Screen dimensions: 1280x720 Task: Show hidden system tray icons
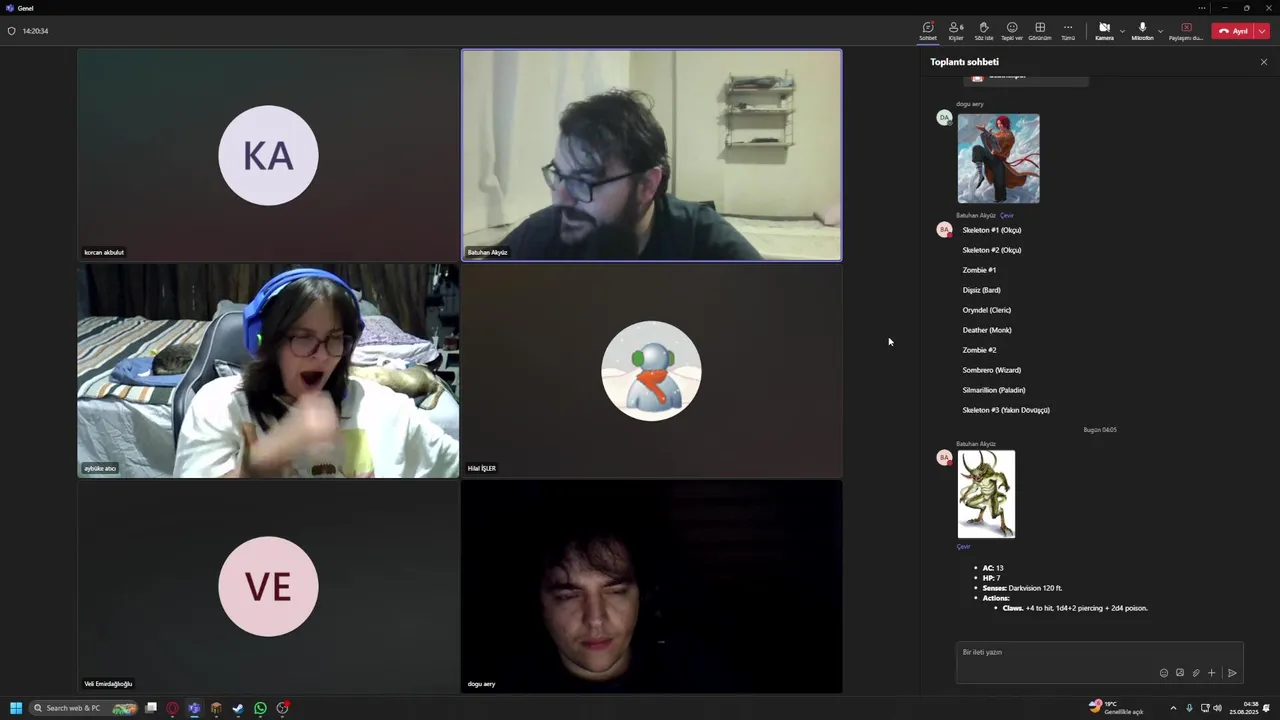point(1174,708)
